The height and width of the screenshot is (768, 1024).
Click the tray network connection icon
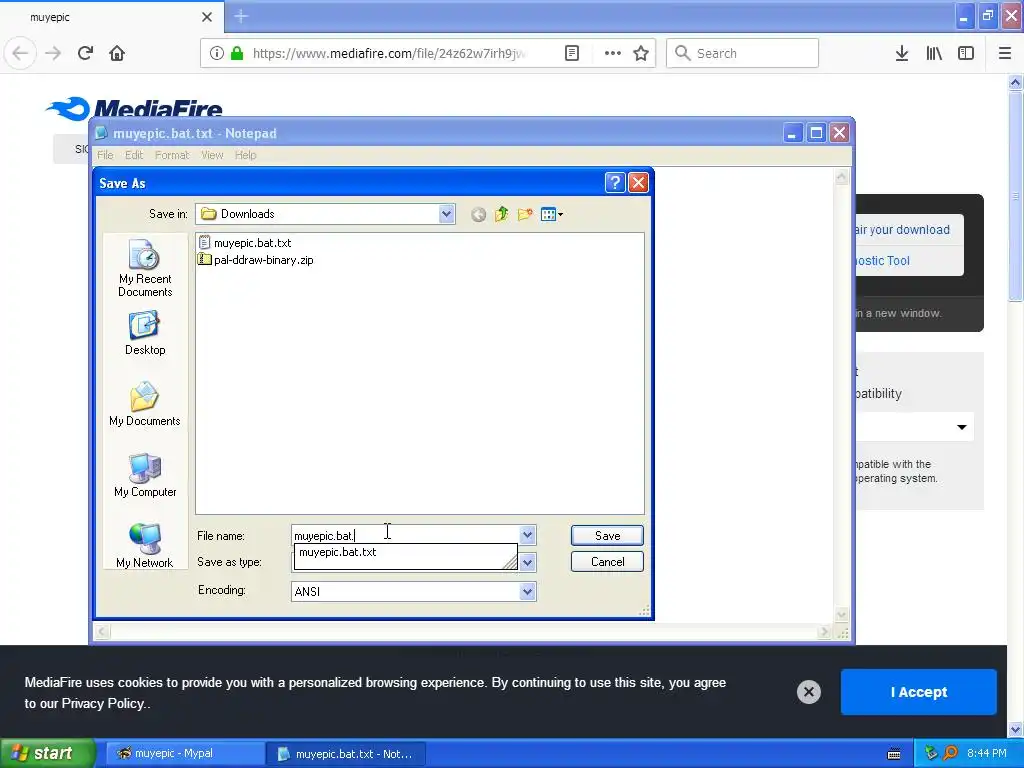931,753
